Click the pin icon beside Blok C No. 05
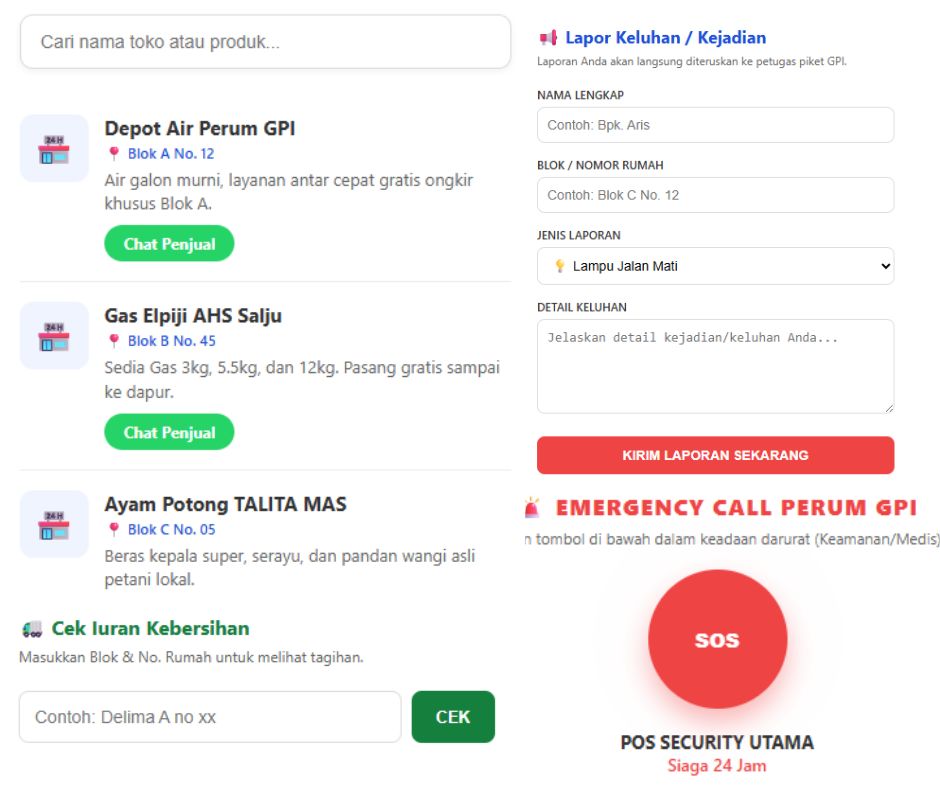Image resolution: width=940 pixels, height=788 pixels. 112,528
